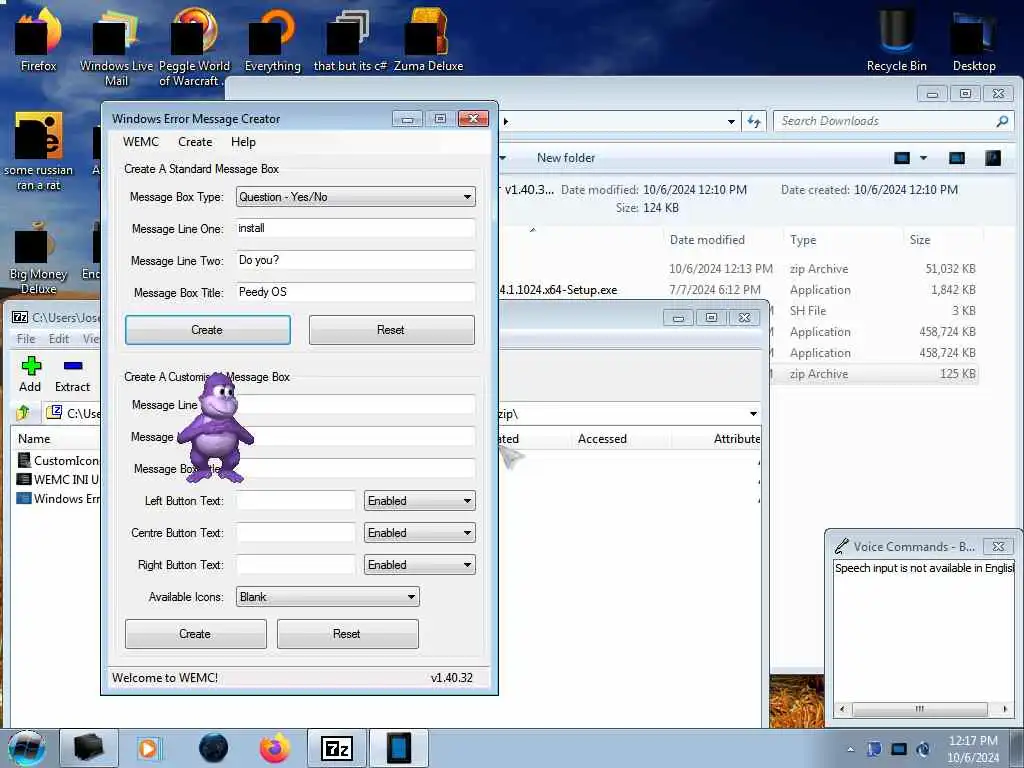The width and height of the screenshot is (1024, 768).
Task: Click the Explorer change view icon
Action: tap(902, 158)
